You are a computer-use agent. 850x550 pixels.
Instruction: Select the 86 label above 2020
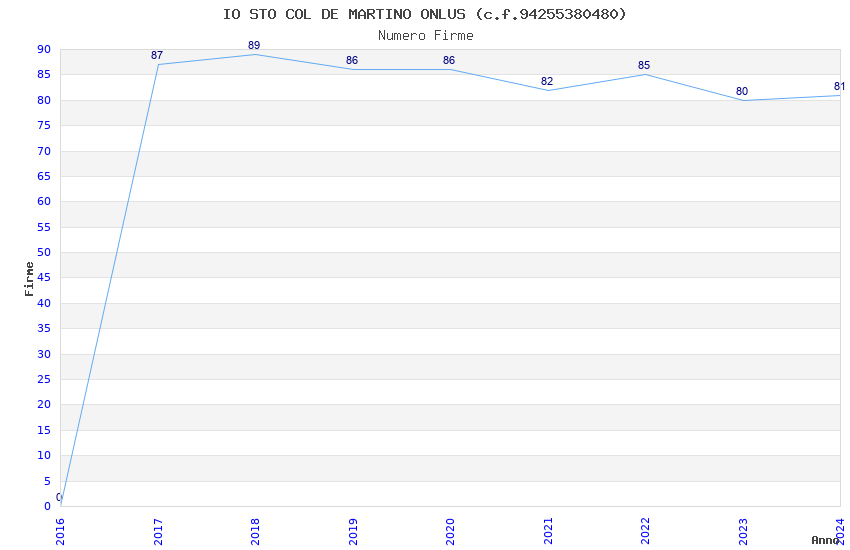(x=449, y=60)
